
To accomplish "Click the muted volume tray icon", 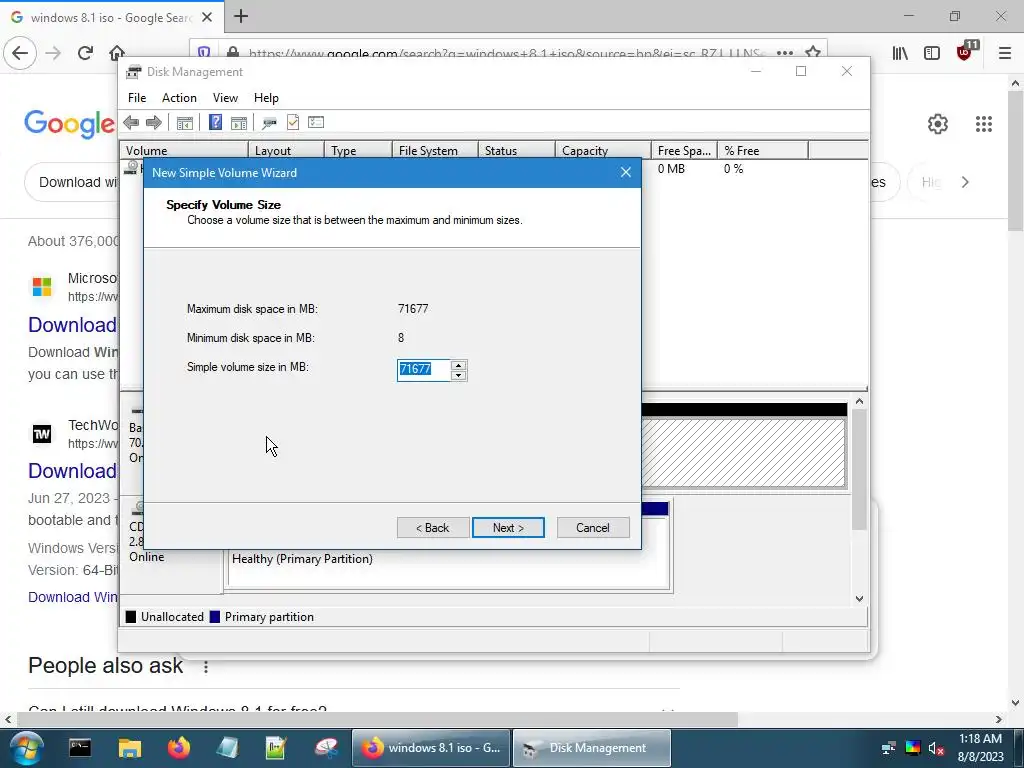I will click(936, 748).
